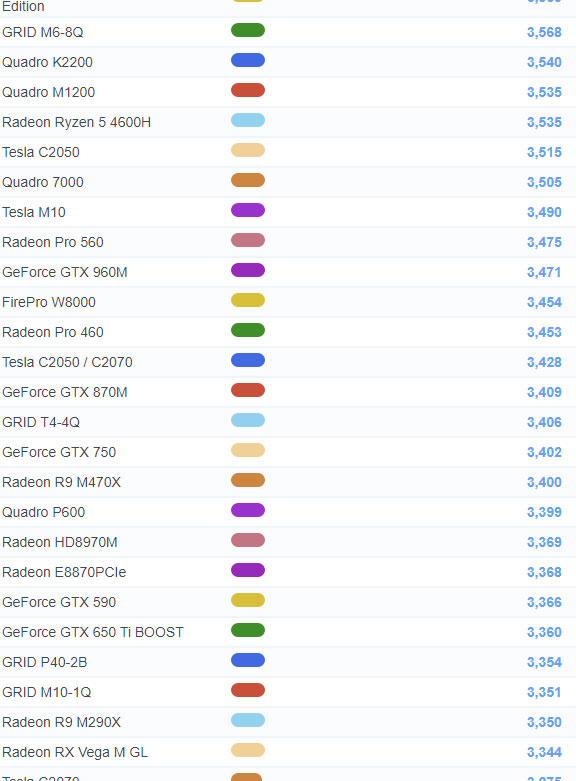Image resolution: width=576 pixels, height=781 pixels.
Task: Click the score 3,490 for Tesla M10
Action: pos(544,212)
